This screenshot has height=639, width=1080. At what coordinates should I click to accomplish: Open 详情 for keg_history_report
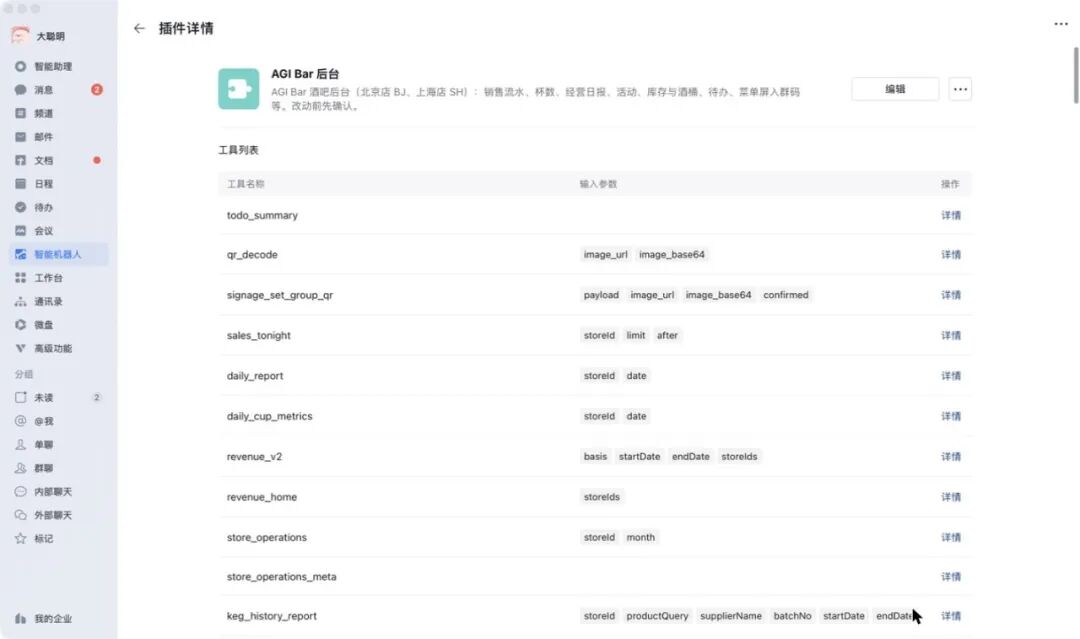(x=951, y=616)
